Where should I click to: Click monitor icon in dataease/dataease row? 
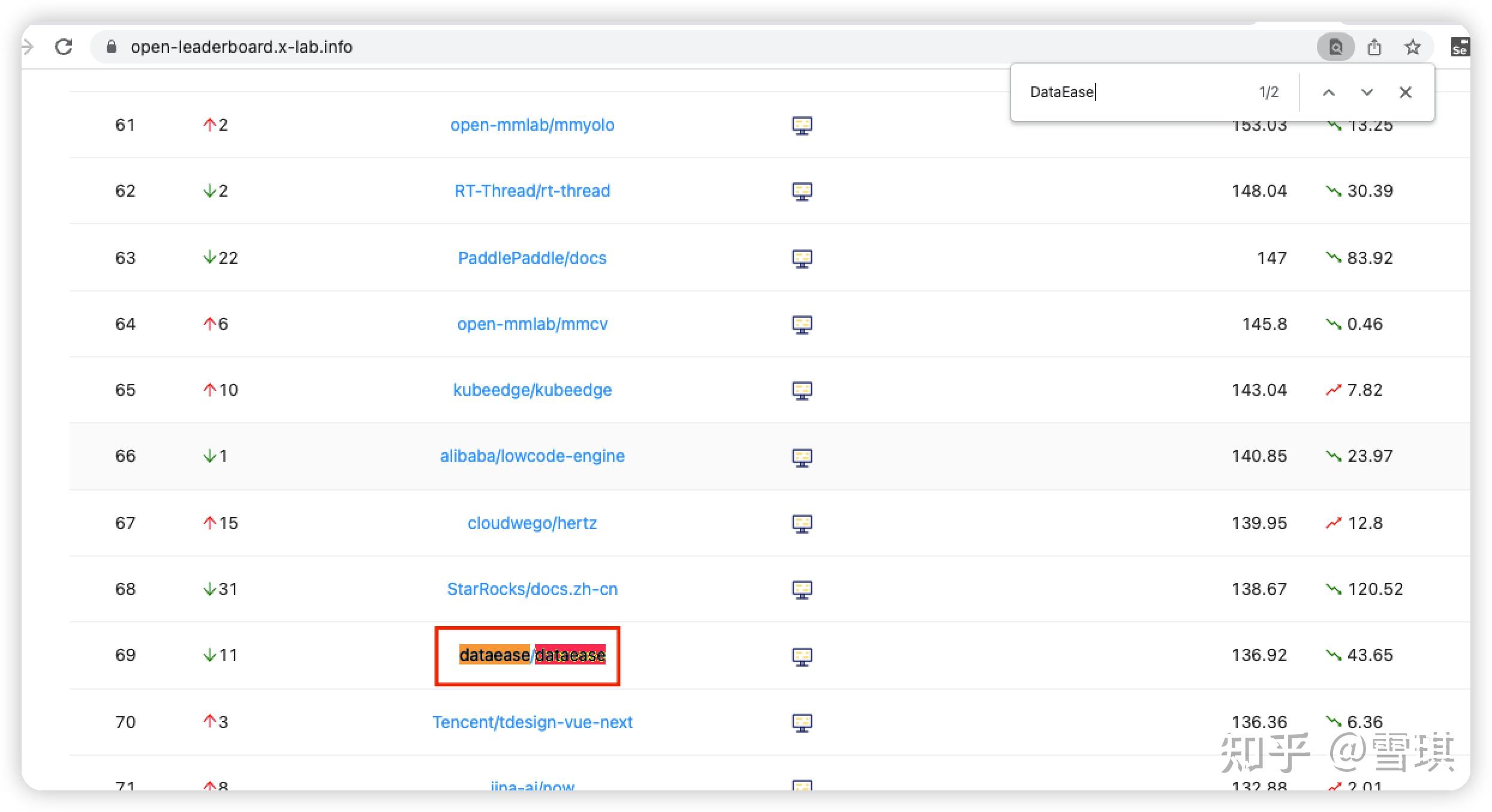(802, 656)
